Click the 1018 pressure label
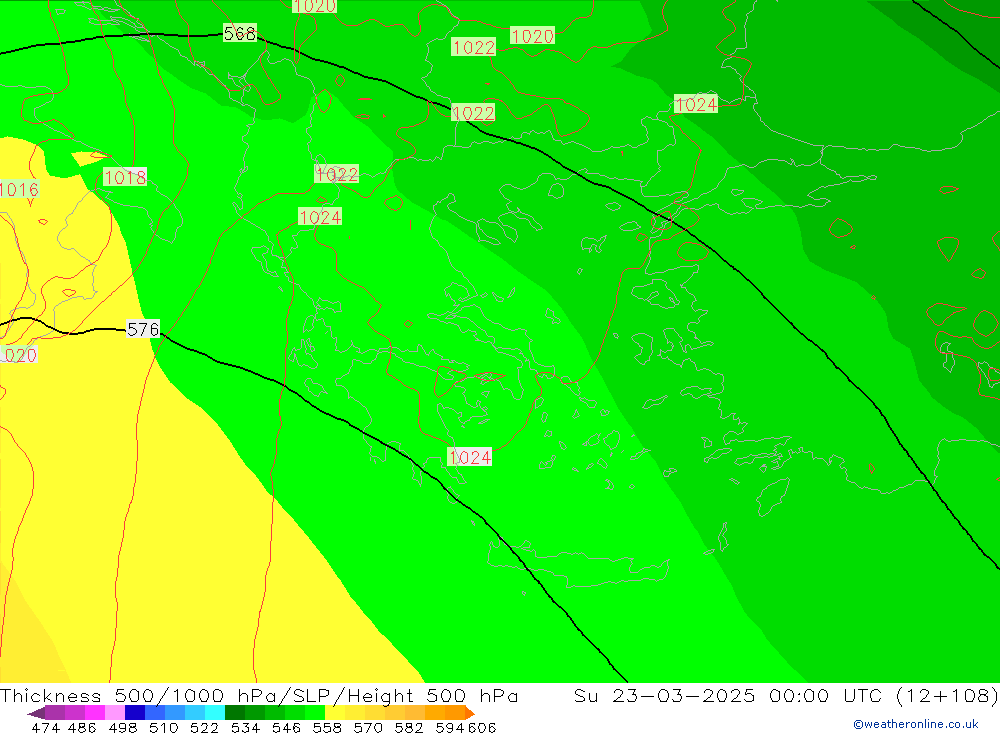Screen dimensions: 1000x733 [x=125, y=177]
